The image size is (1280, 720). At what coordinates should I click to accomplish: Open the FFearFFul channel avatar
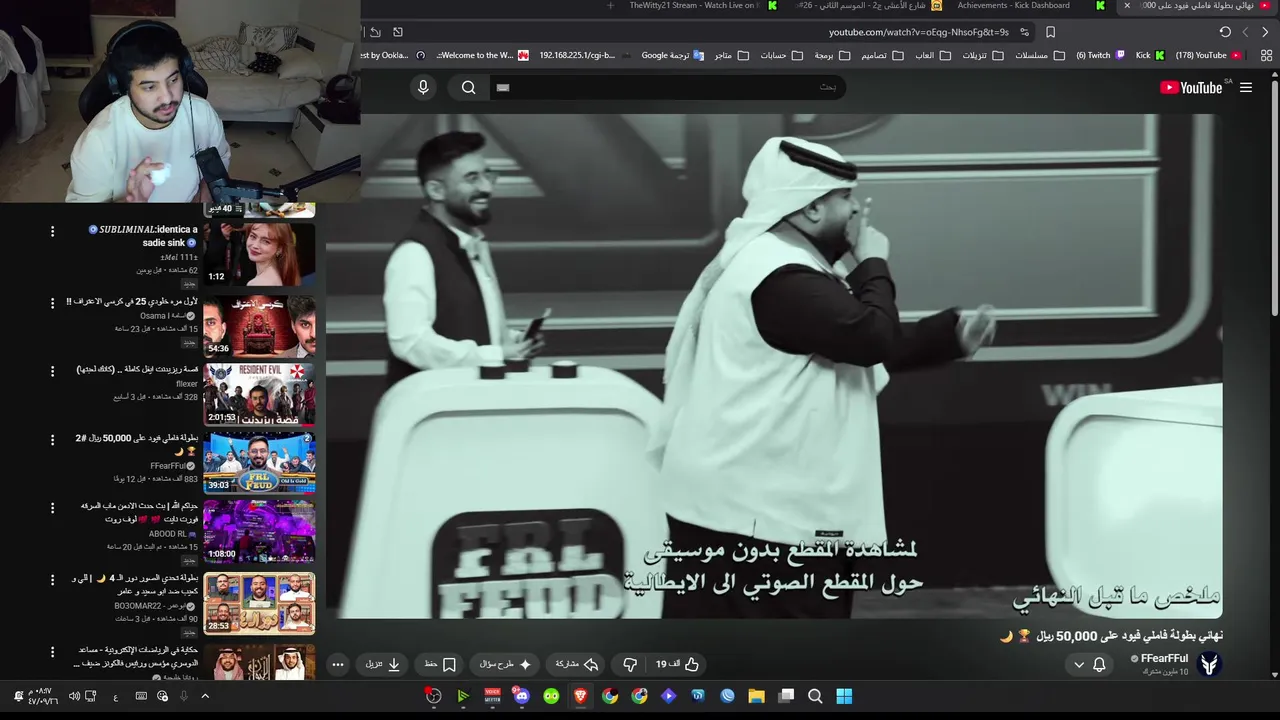(x=1209, y=663)
